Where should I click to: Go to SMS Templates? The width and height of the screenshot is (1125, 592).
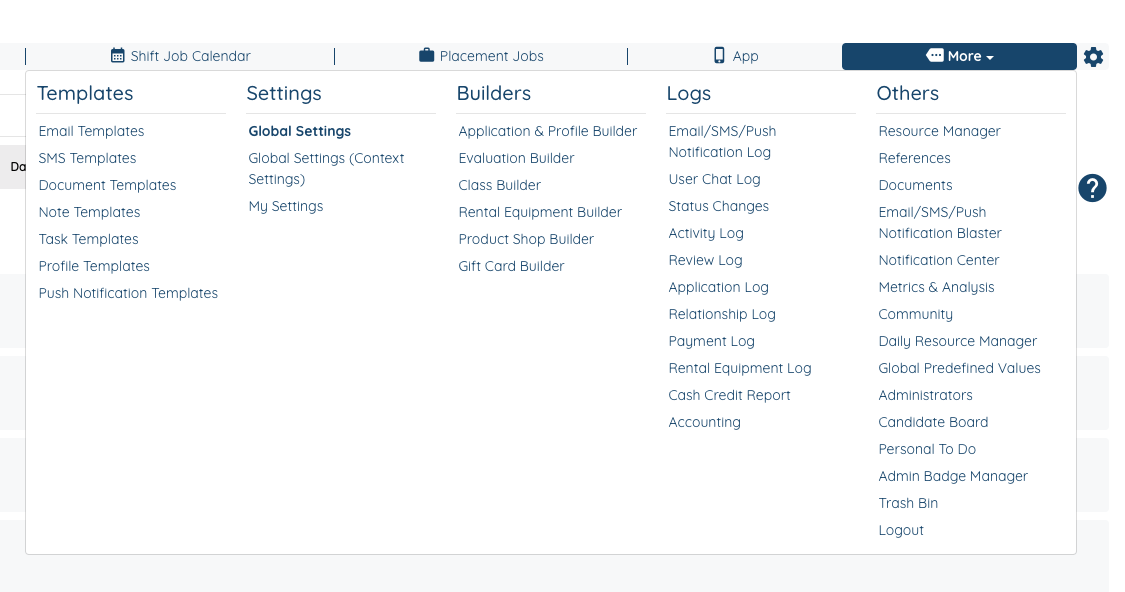(88, 158)
